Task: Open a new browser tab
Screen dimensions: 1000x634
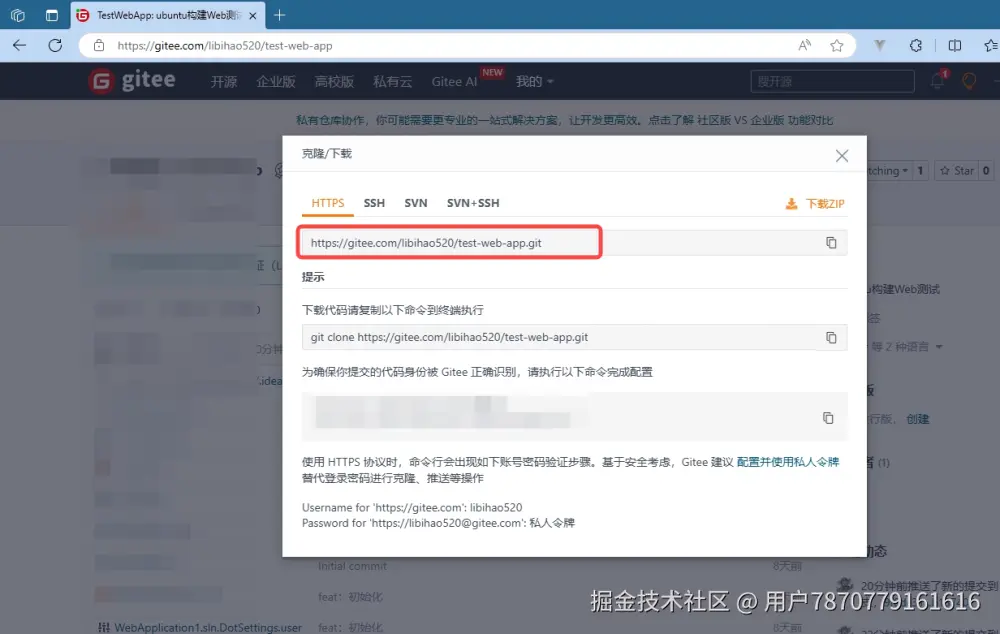Action: (279, 15)
